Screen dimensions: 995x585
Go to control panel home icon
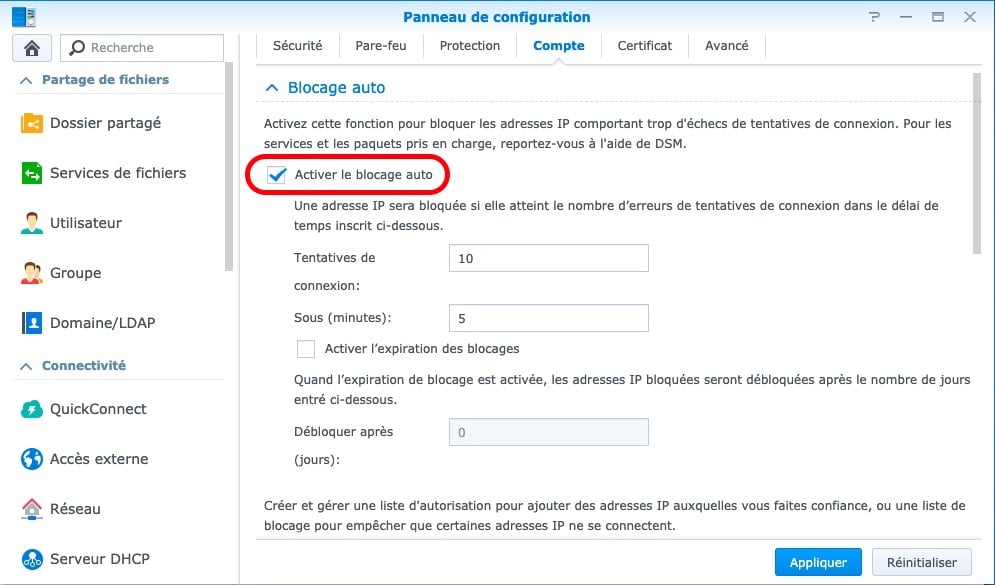coord(32,48)
